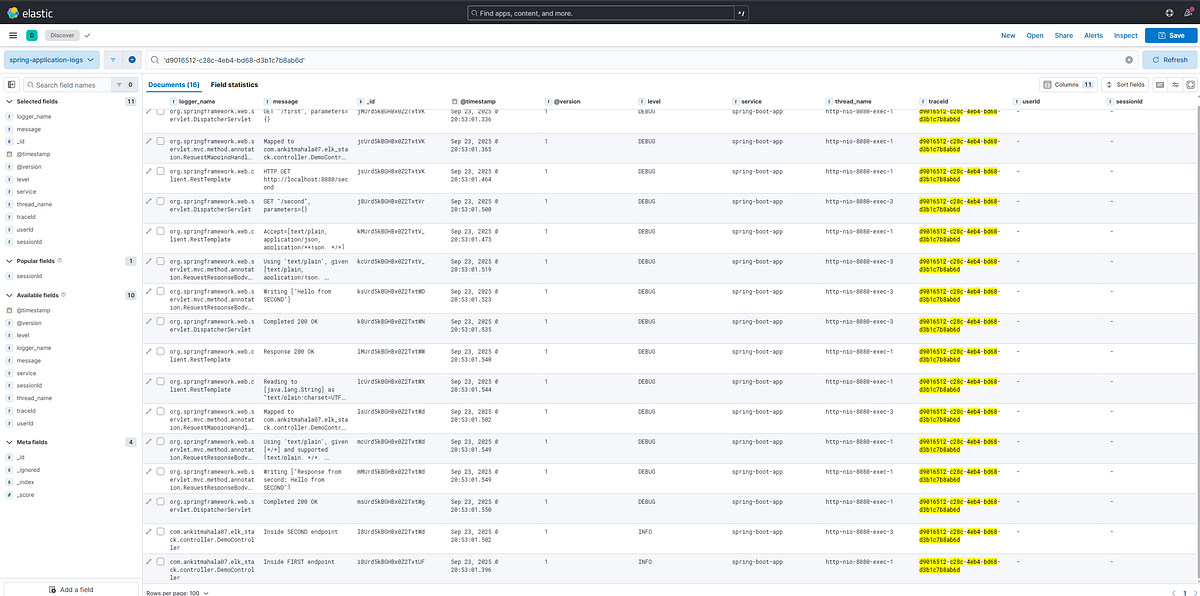The height and width of the screenshot is (596, 1200).
Task: Open the row density icon near Columns
Action: (x=1160, y=85)
